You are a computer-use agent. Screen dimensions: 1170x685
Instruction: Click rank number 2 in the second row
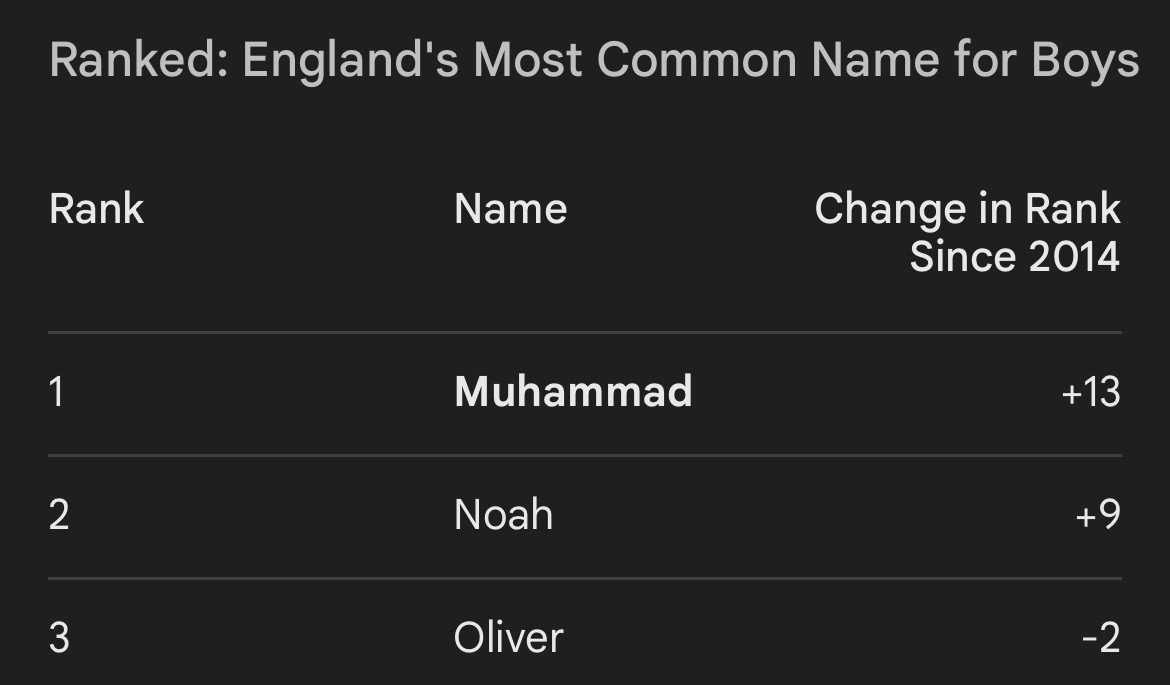click(59, 515)
